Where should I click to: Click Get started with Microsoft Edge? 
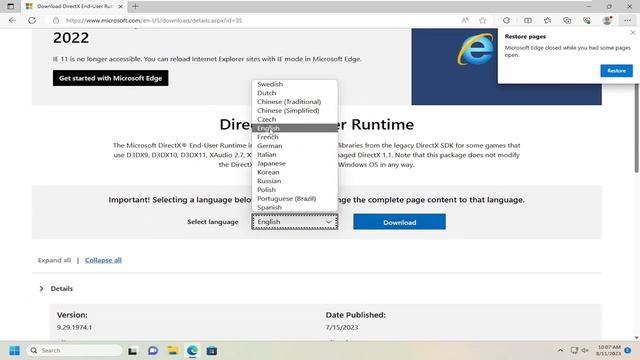click(x=110, y=78)
